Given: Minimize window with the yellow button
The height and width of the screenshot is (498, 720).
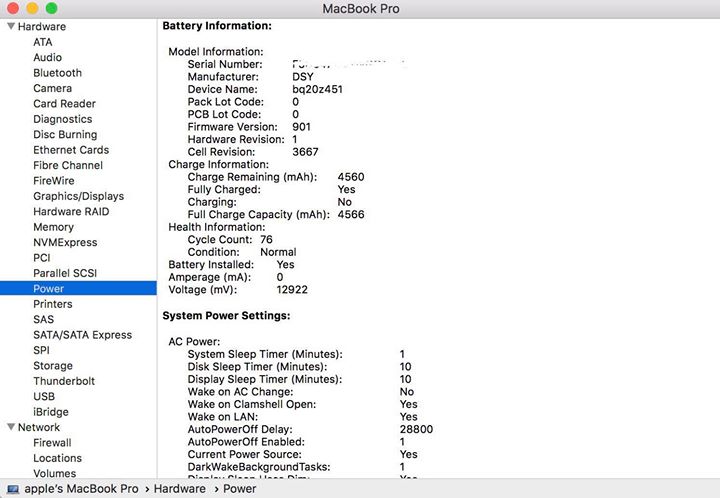Looking at the screenshot, I should pyautogui.click(x=32, y=8).
